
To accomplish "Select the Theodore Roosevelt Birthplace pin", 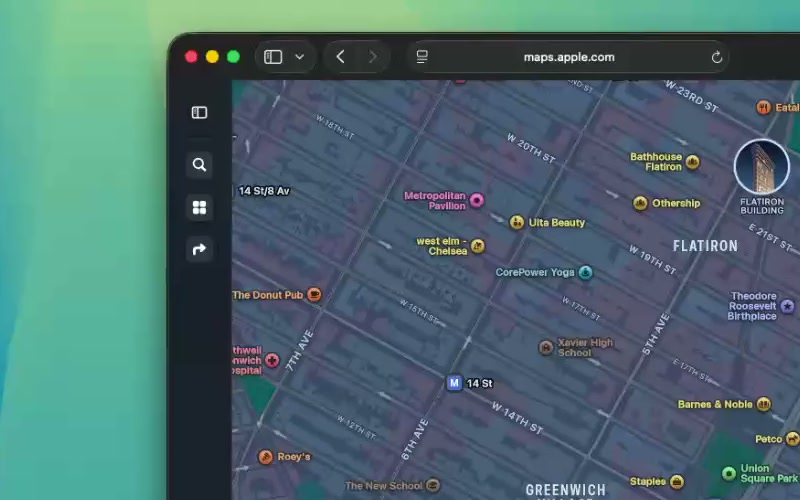I will 788,306.
